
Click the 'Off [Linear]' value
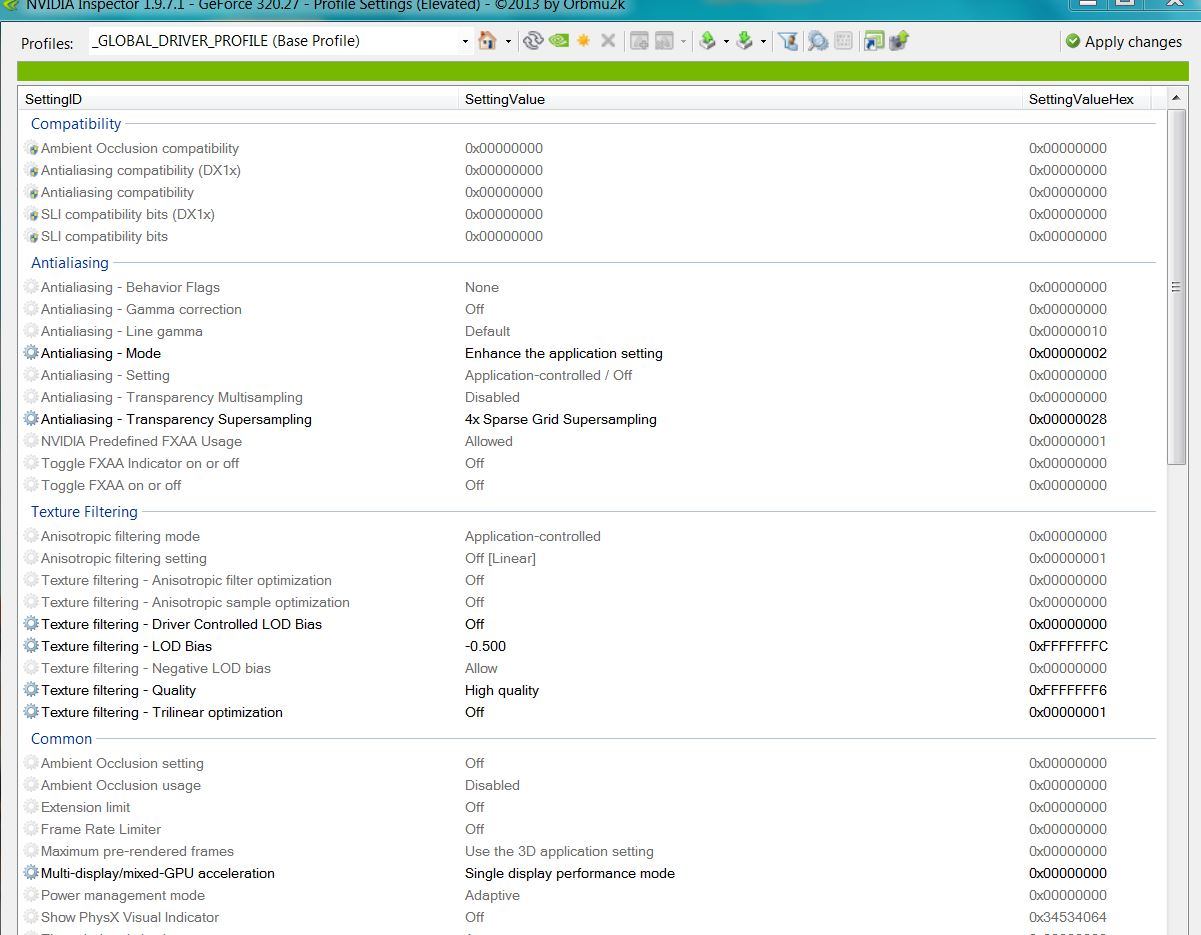(x=500, y=558)
